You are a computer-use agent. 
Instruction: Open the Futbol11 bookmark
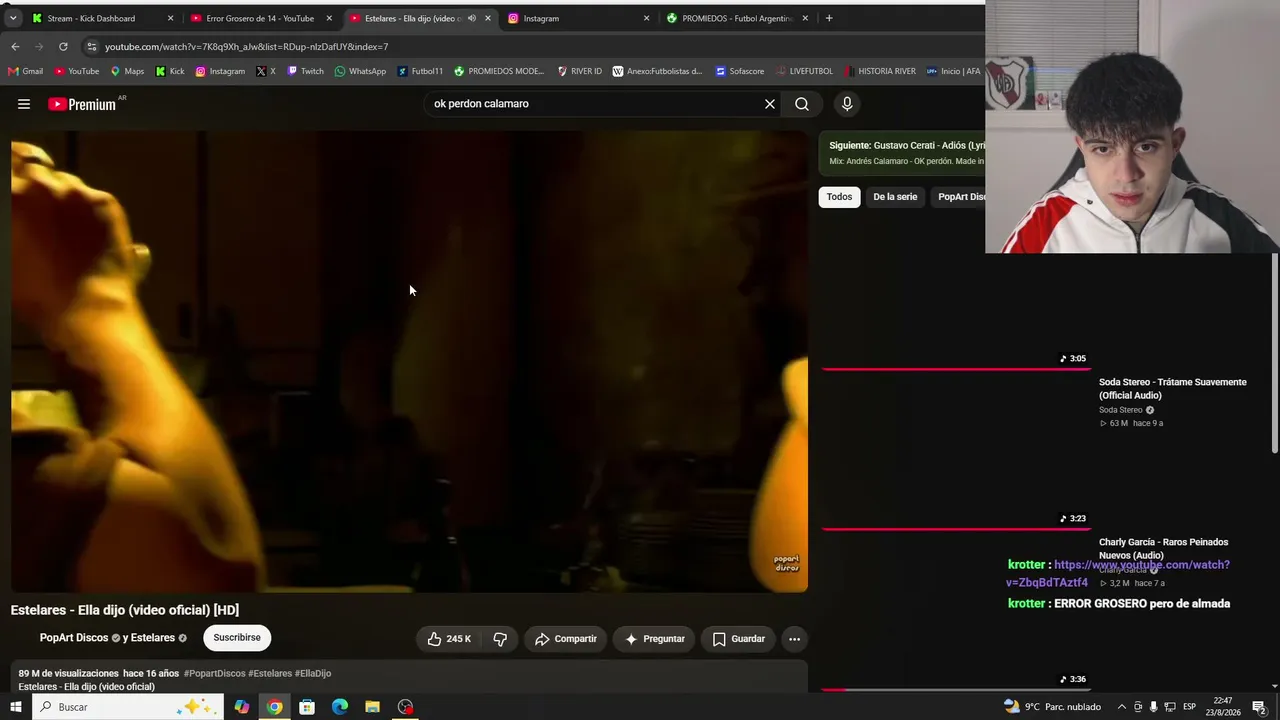click(420, 71)
